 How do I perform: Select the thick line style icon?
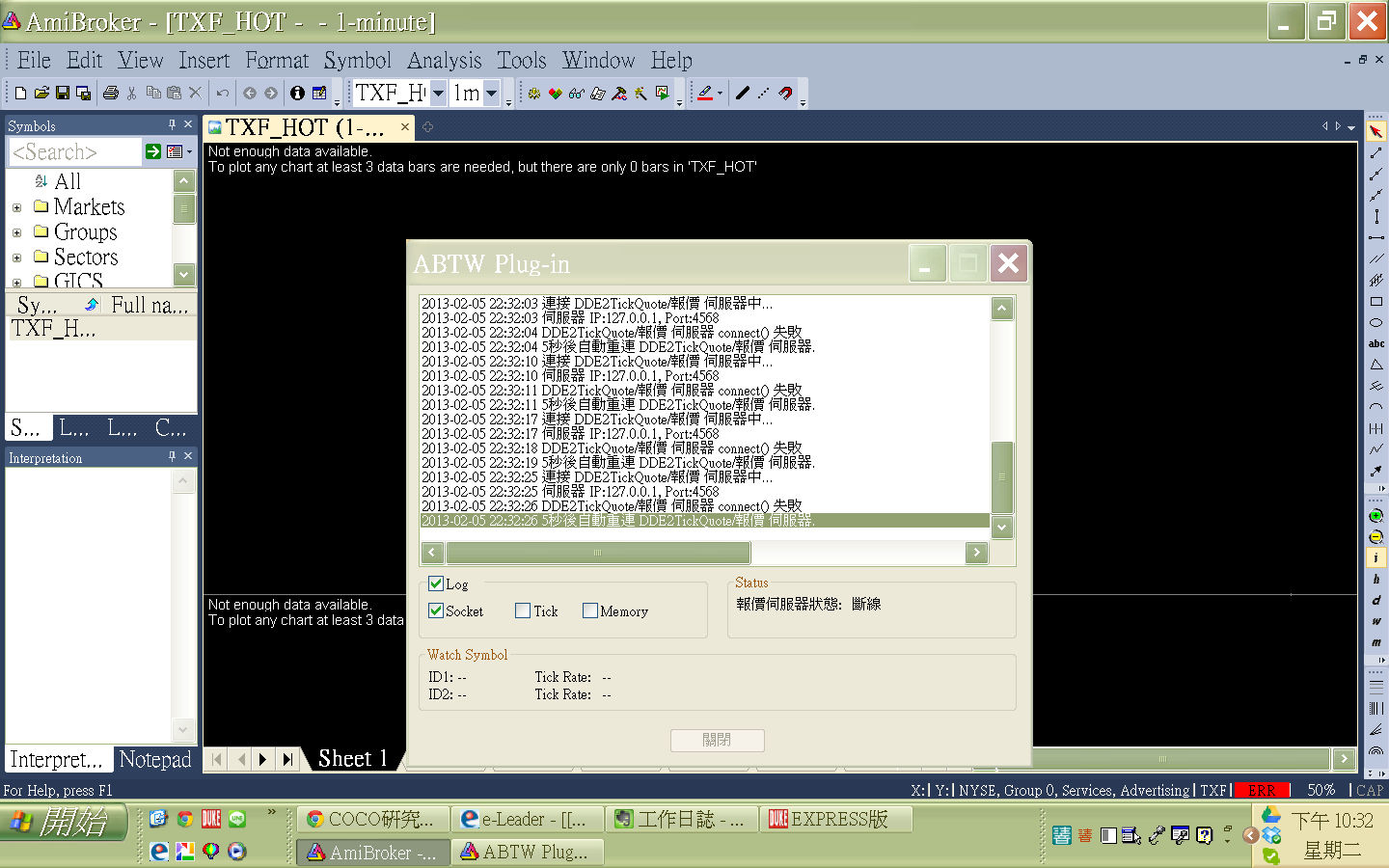tap(742, 94)
